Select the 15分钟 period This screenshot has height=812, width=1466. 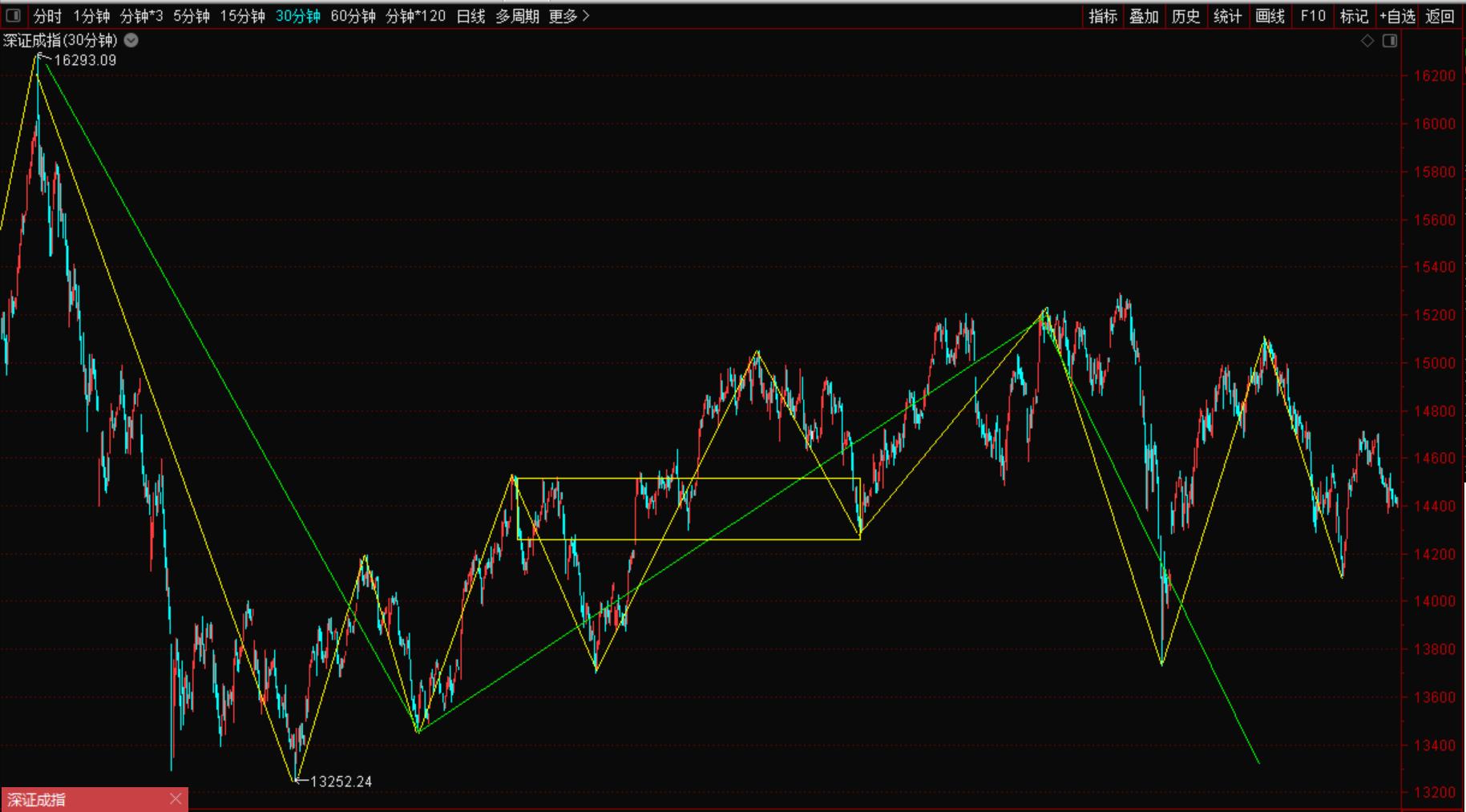(x=243, y=16)
